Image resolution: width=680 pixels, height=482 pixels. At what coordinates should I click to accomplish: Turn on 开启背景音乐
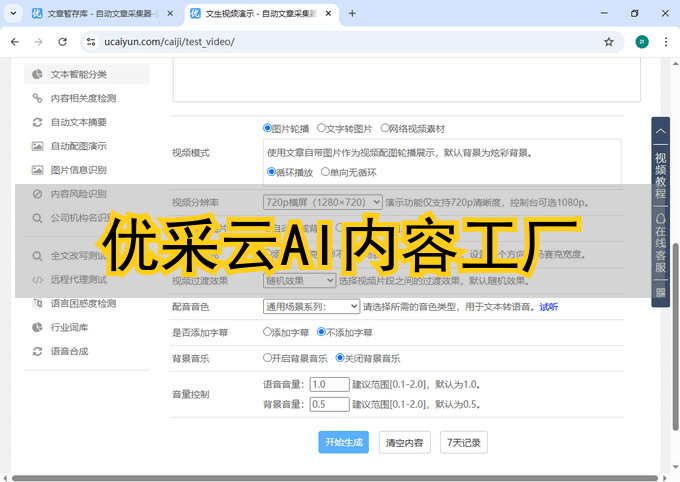tap(268, 357)
